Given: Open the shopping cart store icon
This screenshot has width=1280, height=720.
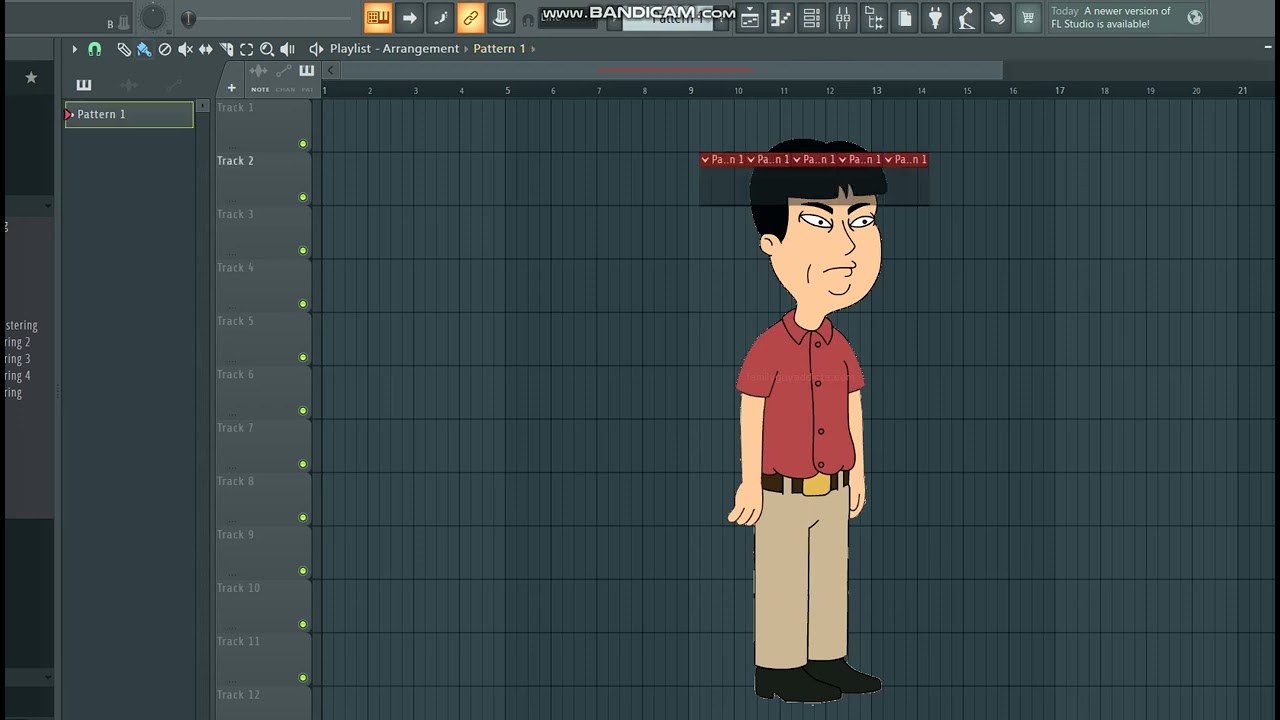Looking at the screenshot, I should tap(1028, 17).
